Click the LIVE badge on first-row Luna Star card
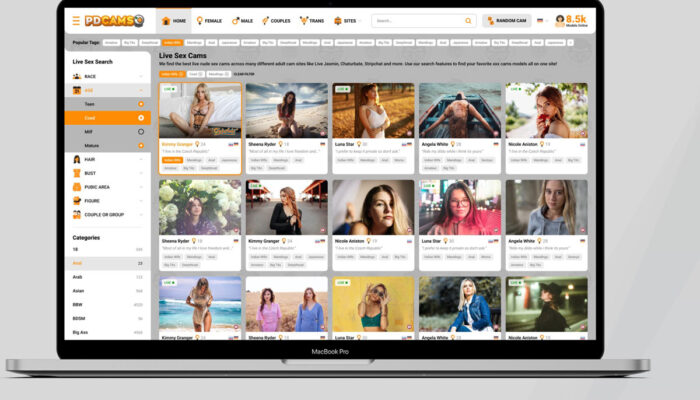This screenshot has width=700, height=400. tap(342, 89)
